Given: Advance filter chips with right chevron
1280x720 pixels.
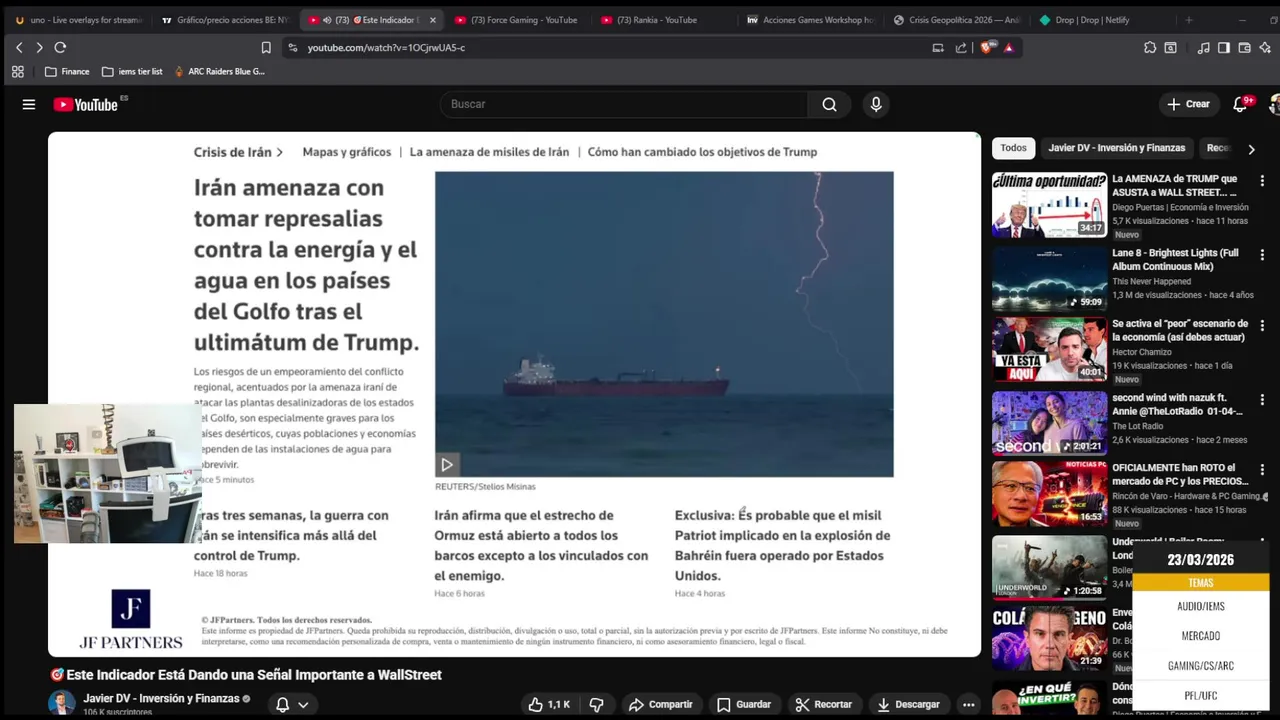Looking at the screenshot, I should click(x=1251, y=149).
